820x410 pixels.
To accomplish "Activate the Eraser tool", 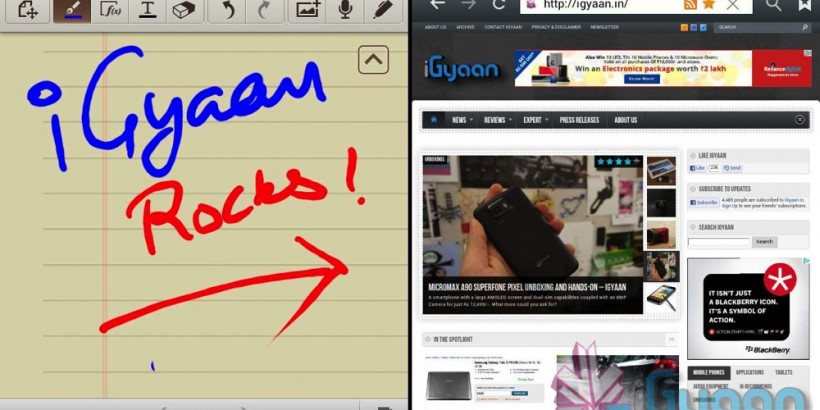I will [x=183, y=10].
